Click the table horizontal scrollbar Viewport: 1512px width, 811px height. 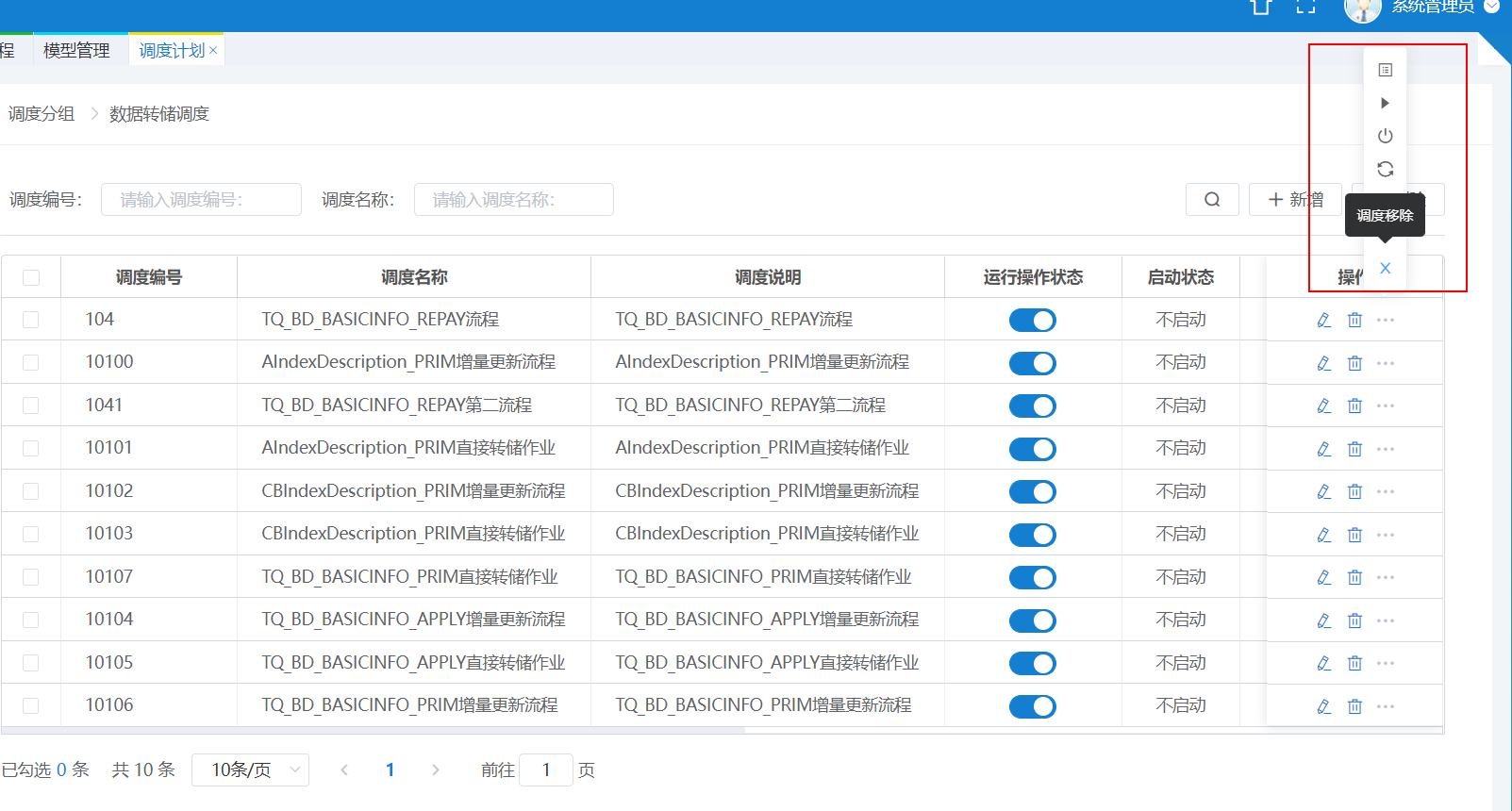point(374,729)
